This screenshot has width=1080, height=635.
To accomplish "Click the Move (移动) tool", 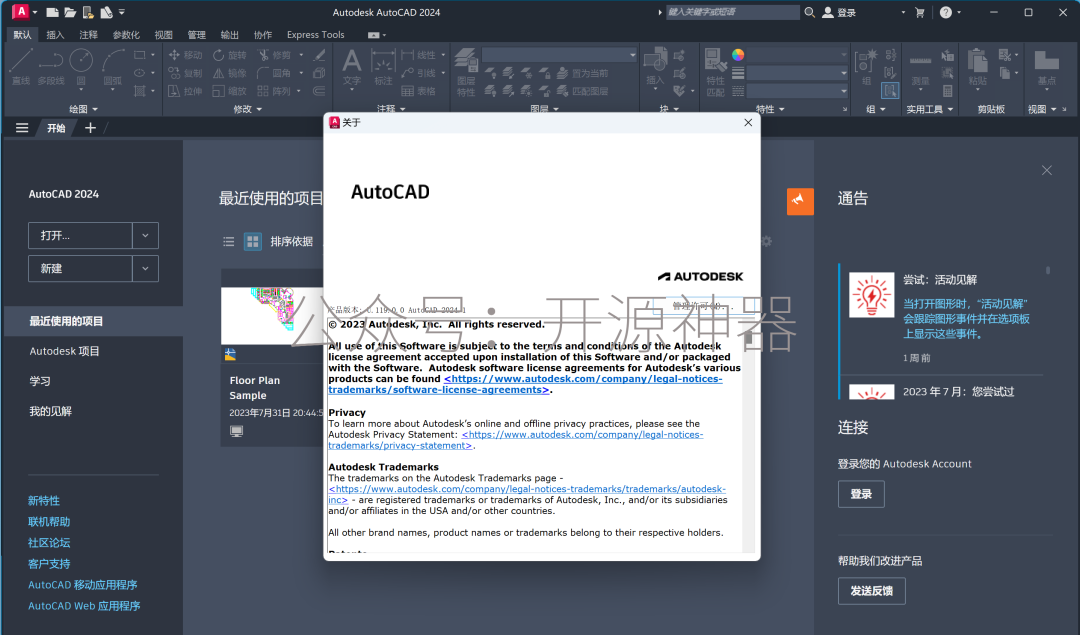I will pyautogui.click(x=185, y=55).
